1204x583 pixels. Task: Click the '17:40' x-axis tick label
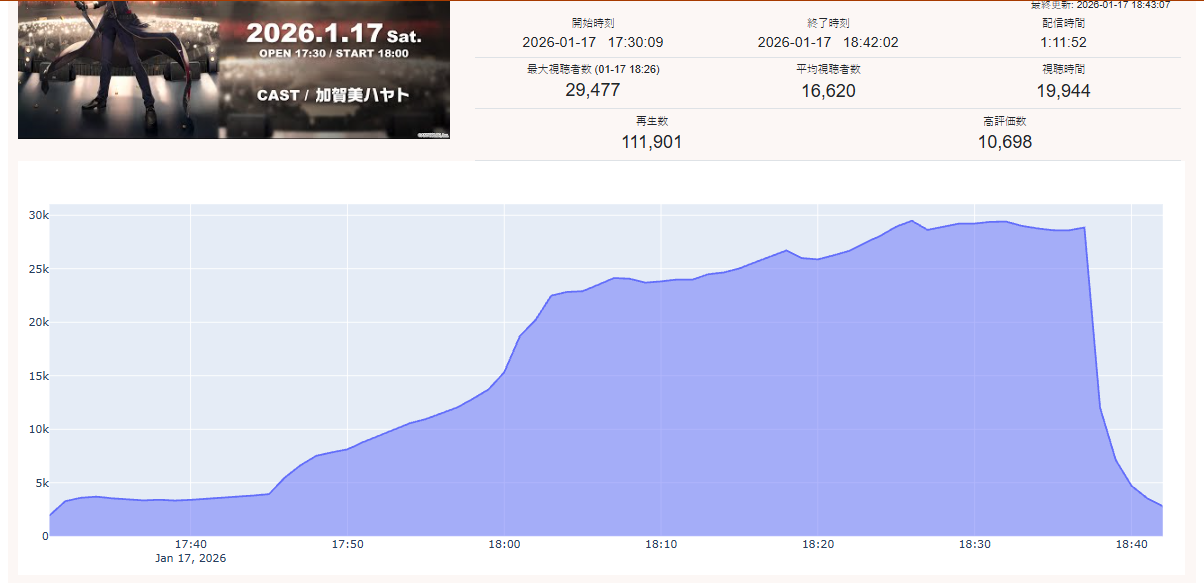tap(190, 544)
